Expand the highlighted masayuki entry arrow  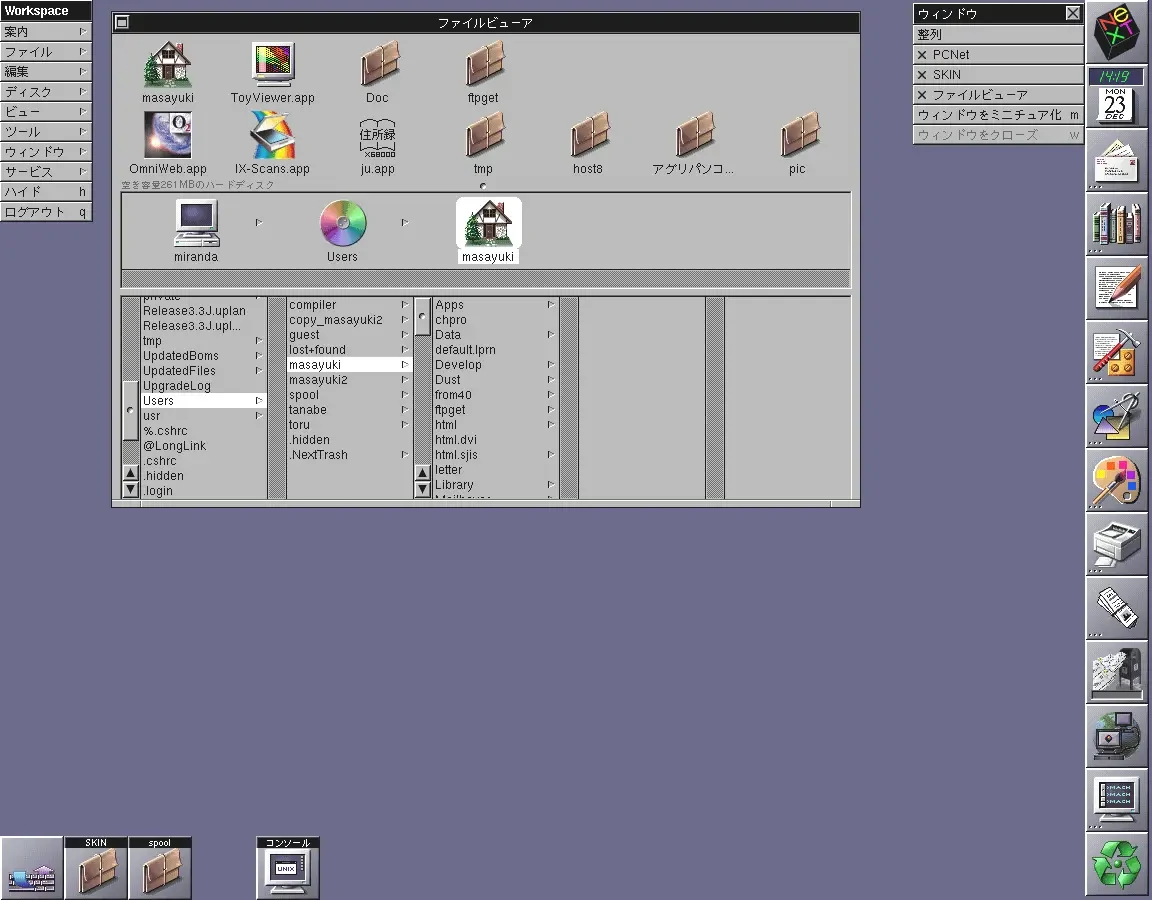pyautogui.click(x=404, y=364)
